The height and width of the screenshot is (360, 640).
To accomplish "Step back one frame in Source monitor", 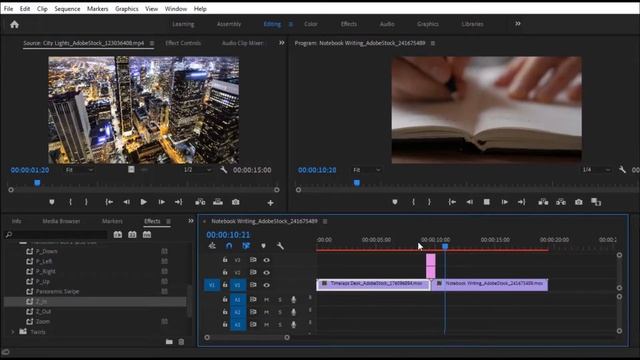I will (x=127, y=202).
